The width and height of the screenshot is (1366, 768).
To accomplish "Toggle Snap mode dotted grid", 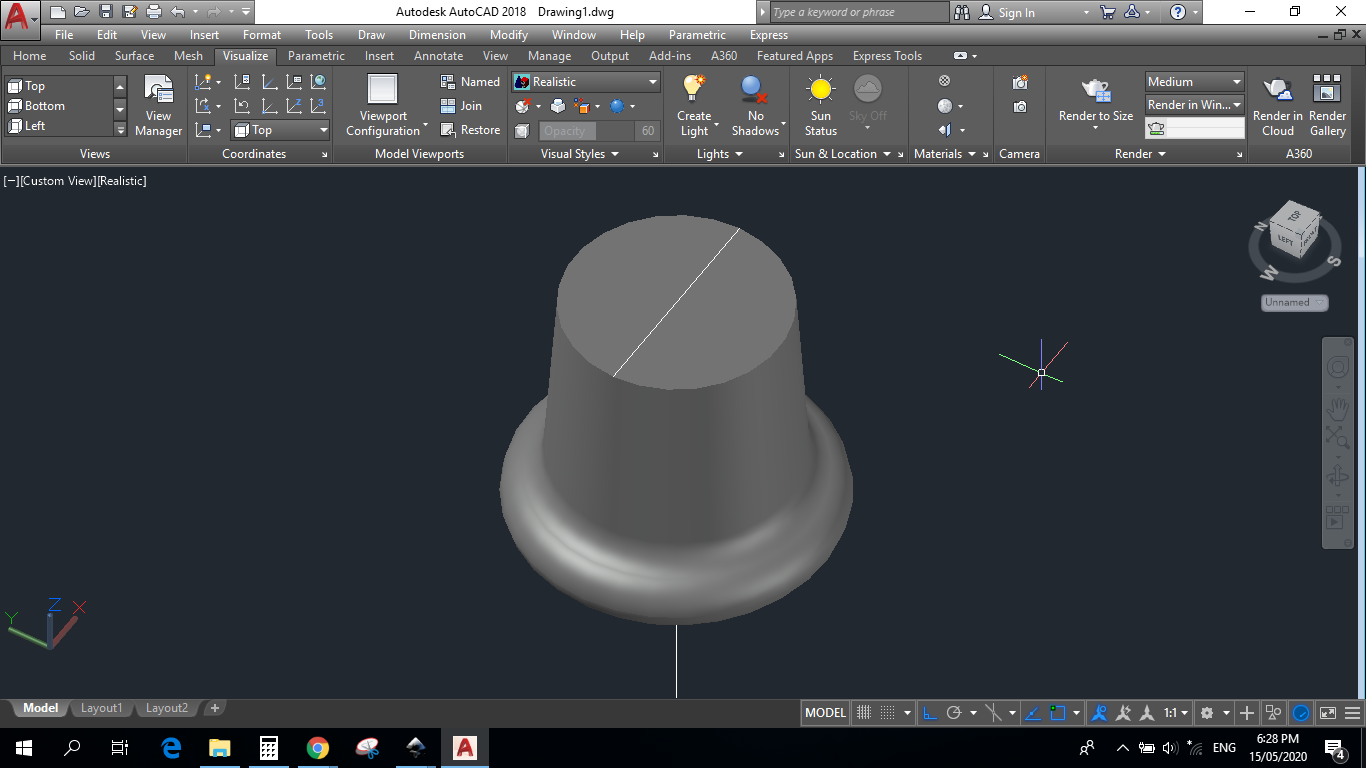I will [x=887, y=713].
